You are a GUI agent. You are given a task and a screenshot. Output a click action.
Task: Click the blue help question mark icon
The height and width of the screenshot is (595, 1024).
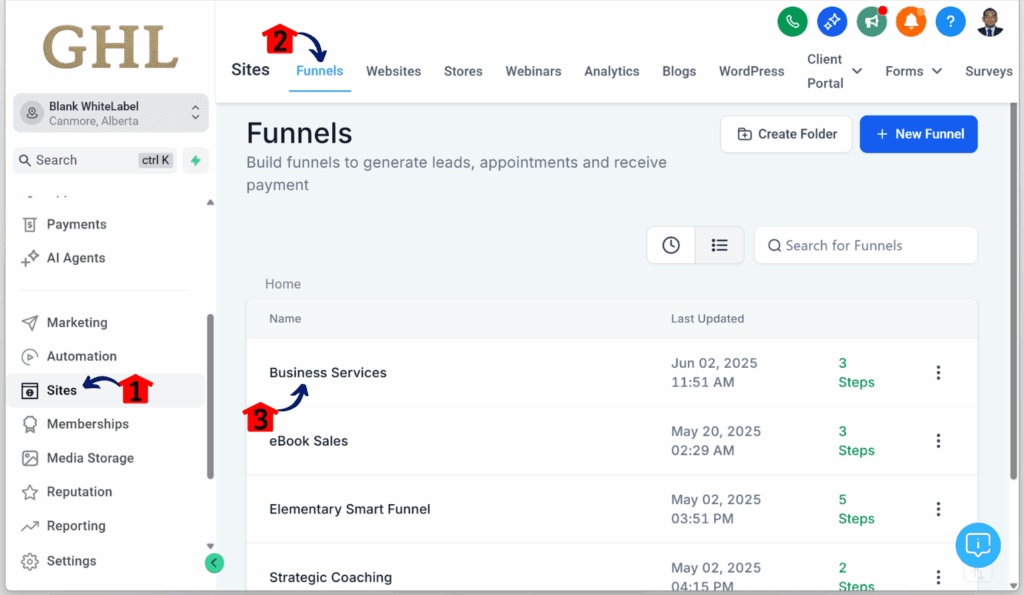point(950,22)
